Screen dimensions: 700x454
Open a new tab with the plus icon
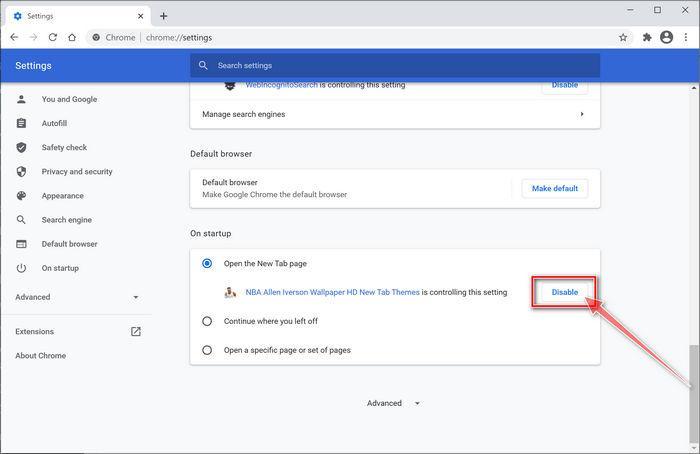point(164,16)
